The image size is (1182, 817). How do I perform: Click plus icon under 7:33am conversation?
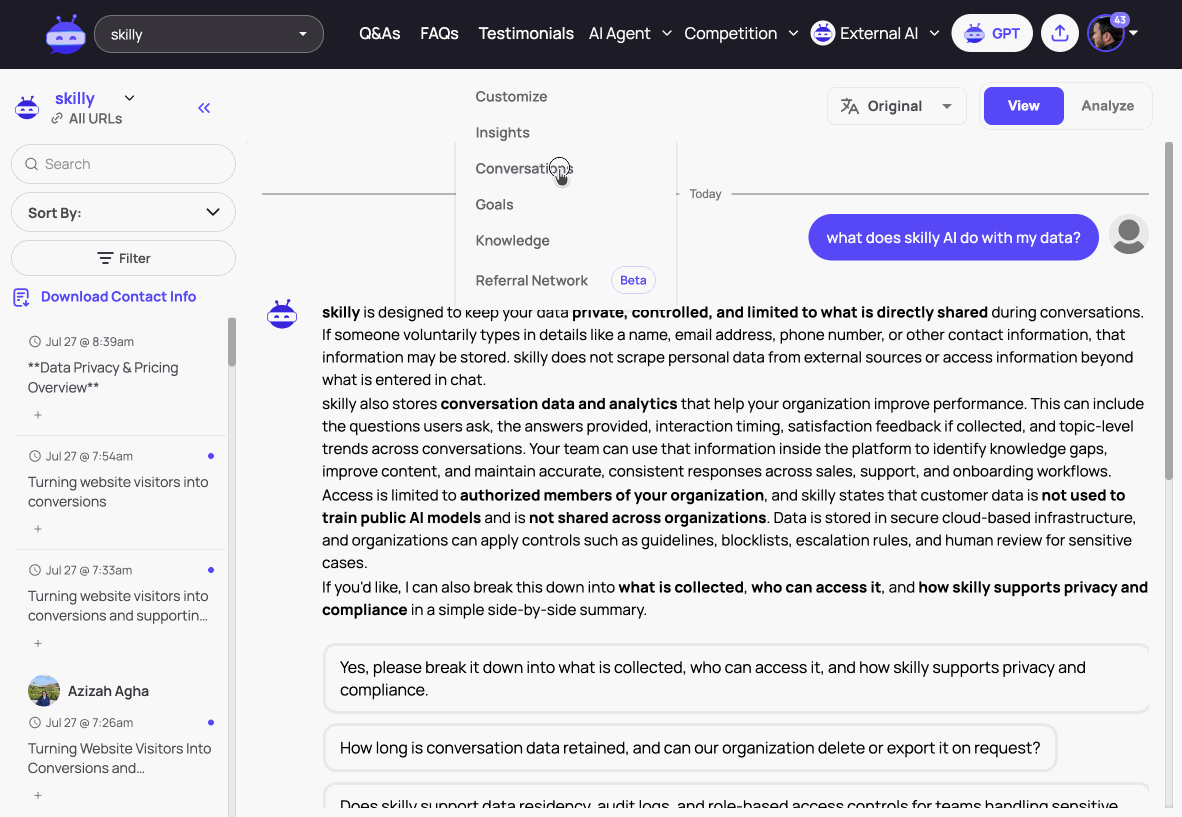[38, 644]
